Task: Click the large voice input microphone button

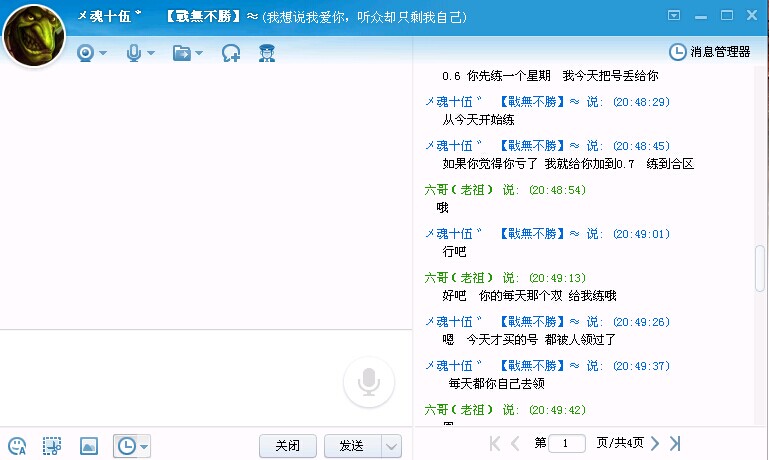Action: point(368,383)
